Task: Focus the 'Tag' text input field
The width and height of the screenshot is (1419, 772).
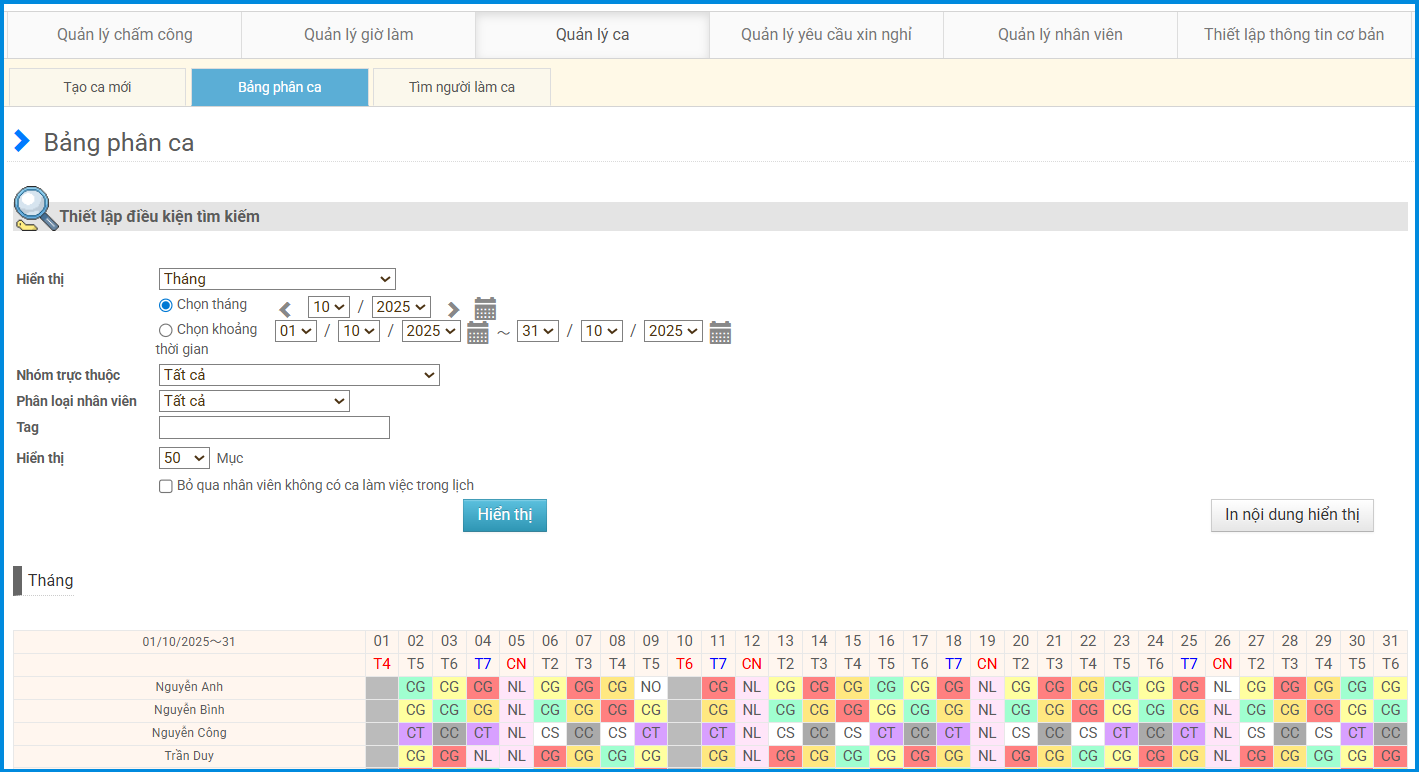Action: [274, 428]
